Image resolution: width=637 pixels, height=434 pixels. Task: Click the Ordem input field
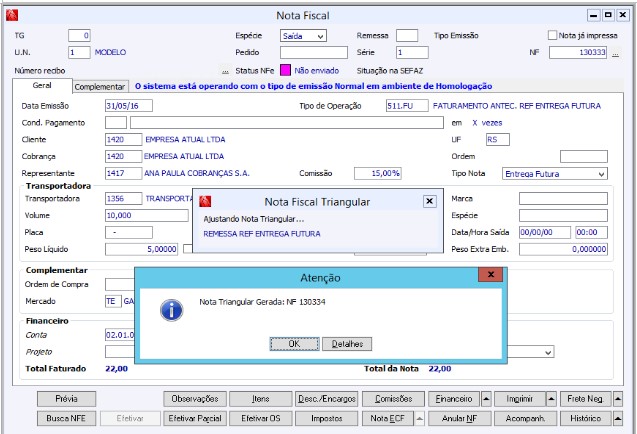point(584,156)
